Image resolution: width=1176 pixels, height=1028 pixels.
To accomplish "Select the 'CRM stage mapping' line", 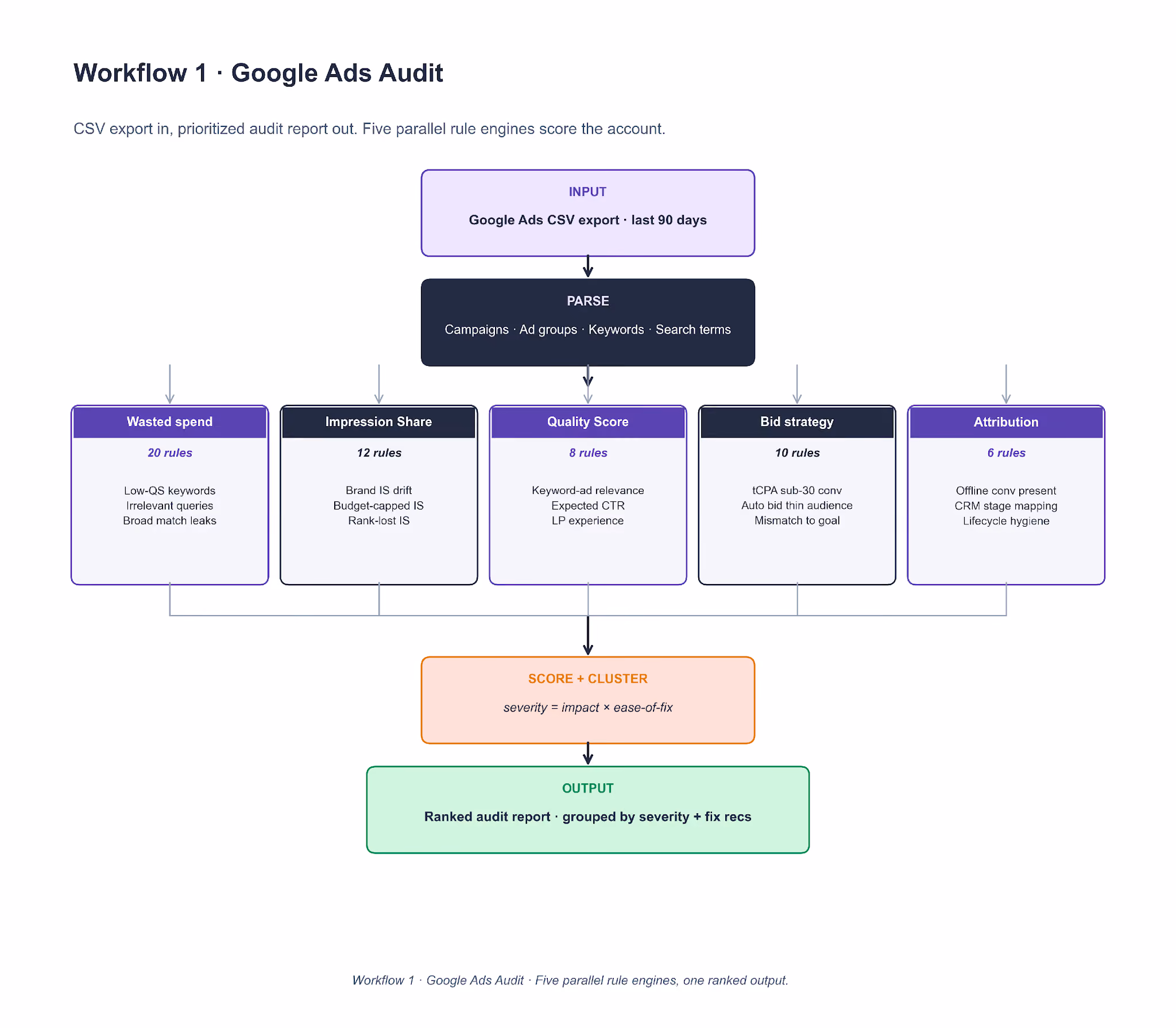I will (1006, 505).
